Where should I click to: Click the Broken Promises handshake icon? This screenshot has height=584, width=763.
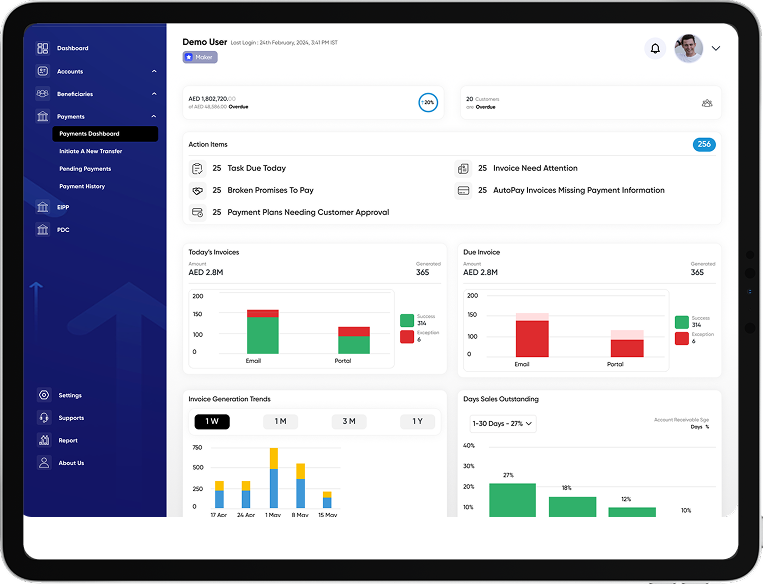pyautogui.click(x=198, y=190)
